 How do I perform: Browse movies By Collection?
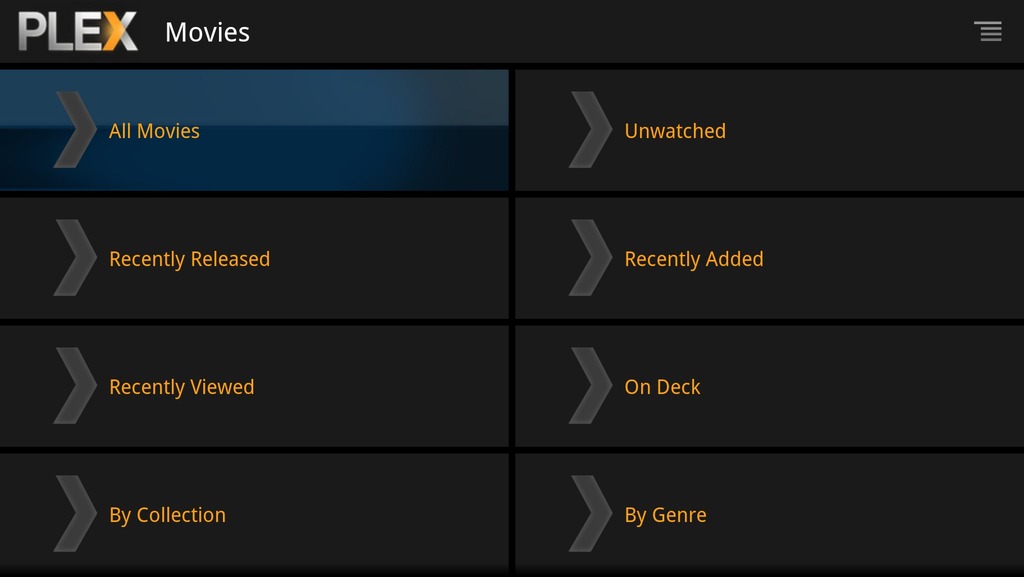click(x=167, y=515)
